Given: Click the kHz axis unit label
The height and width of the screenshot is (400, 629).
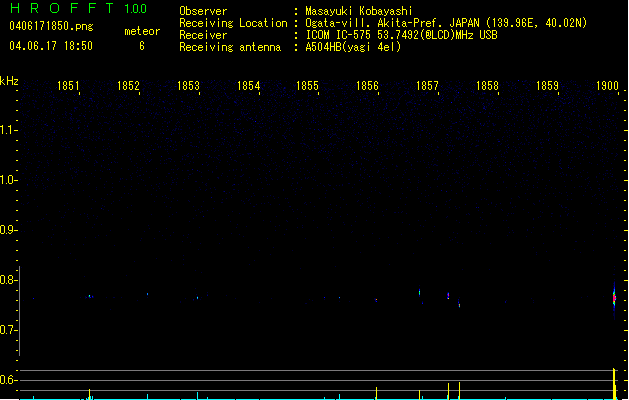Looking at the screenshot, I should point(9,81).
